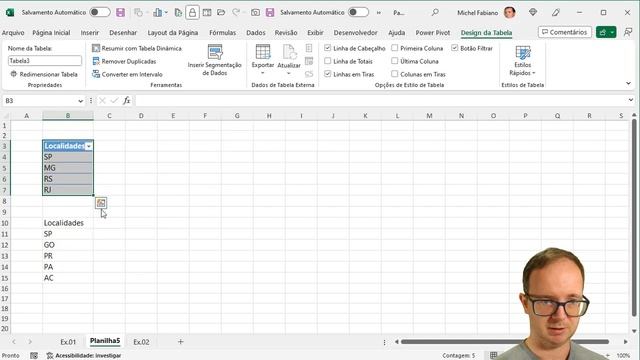This screenshot has width=640, height=360.
Task: Click the first purple Save icon
Action: click(120, 13)
